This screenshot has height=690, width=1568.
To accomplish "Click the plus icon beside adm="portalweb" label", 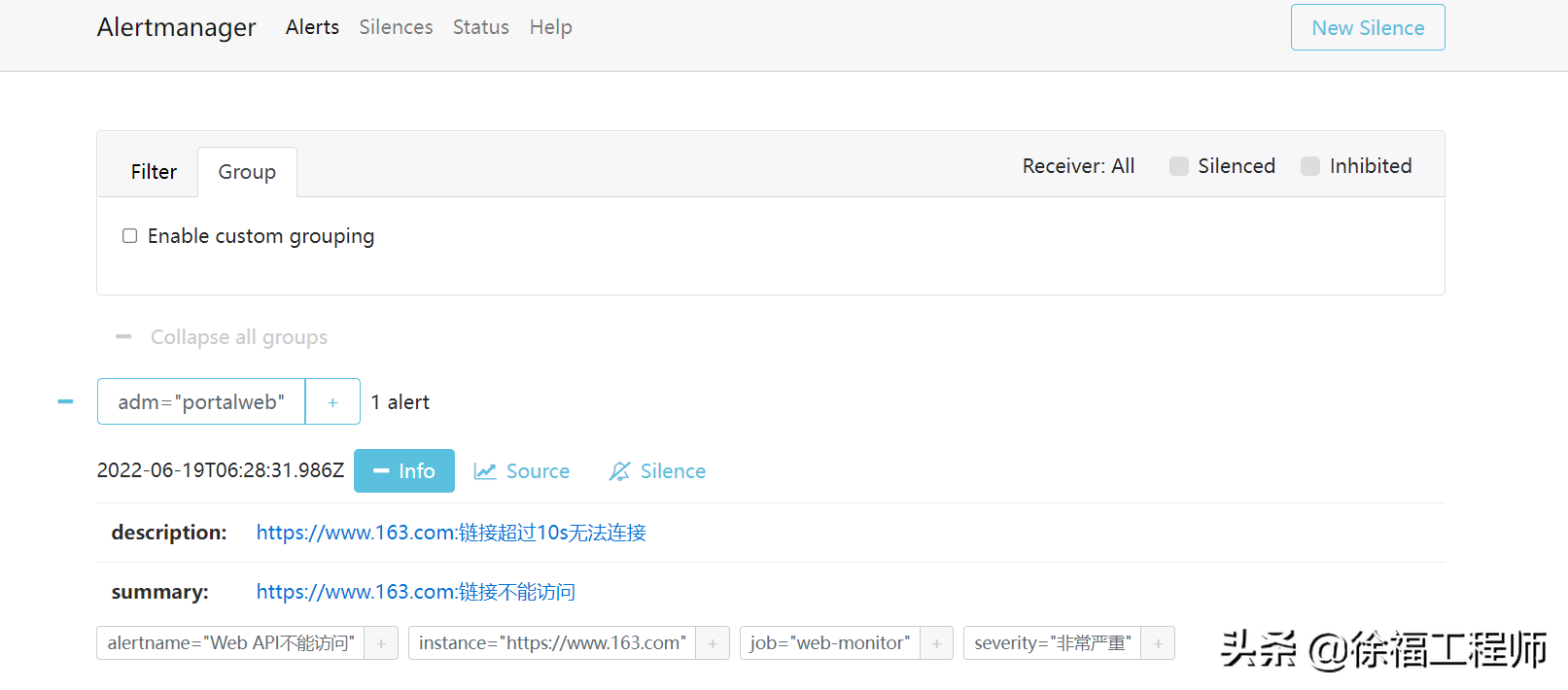I will tap(332, 402).
